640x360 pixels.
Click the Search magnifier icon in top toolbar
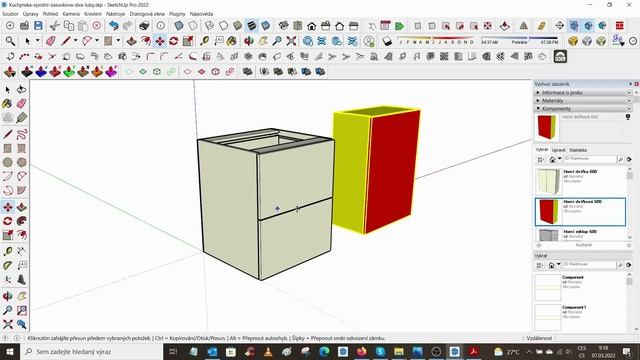pyautogui.click(x=10, y=41)
